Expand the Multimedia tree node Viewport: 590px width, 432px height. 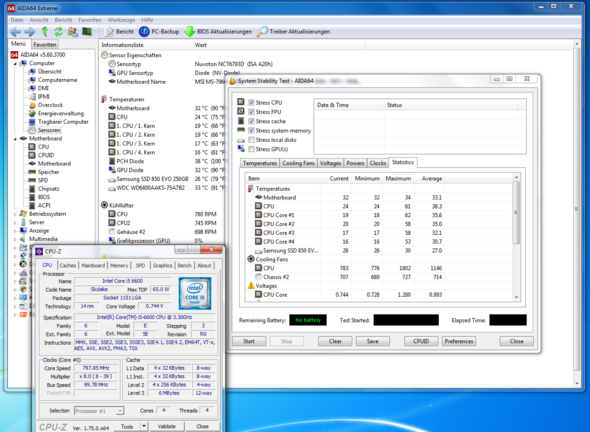tap(15, 239)
